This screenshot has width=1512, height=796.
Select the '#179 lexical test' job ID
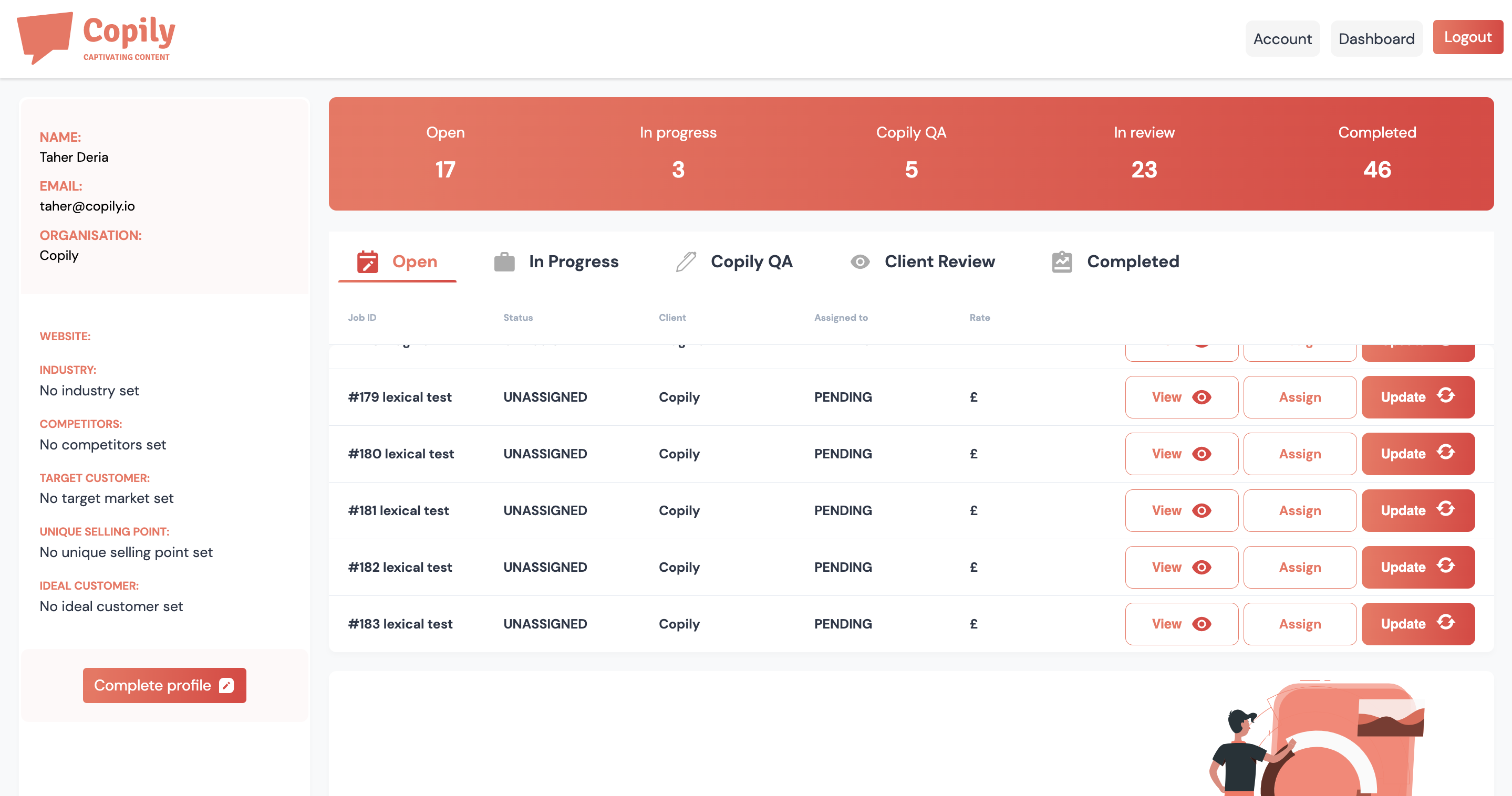click(400, 397)
